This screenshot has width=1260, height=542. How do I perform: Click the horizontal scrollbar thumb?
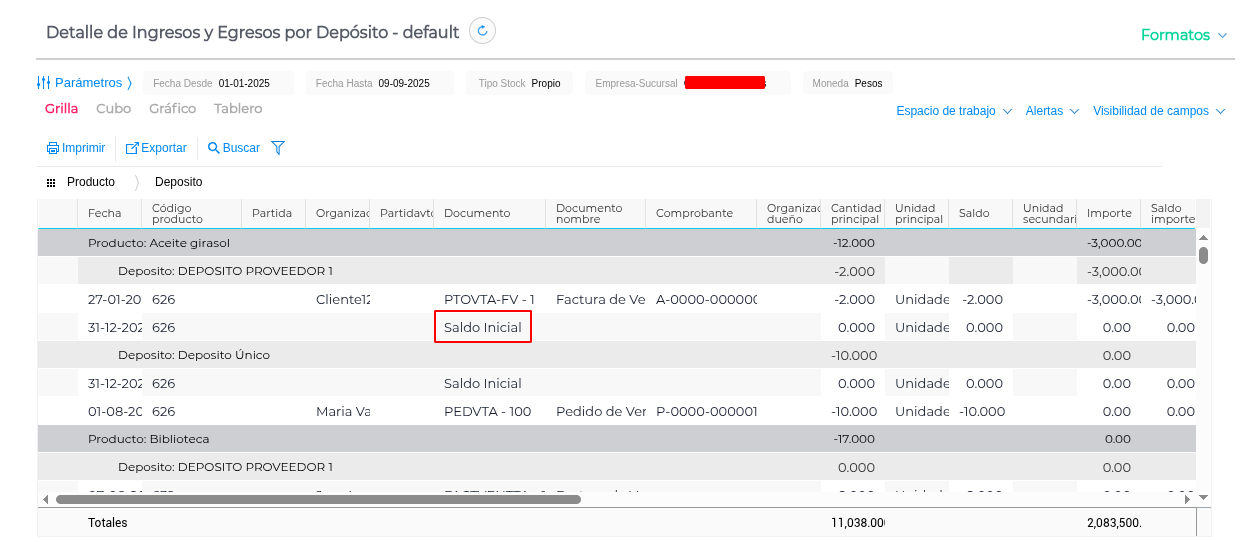[x=318, y=498]
